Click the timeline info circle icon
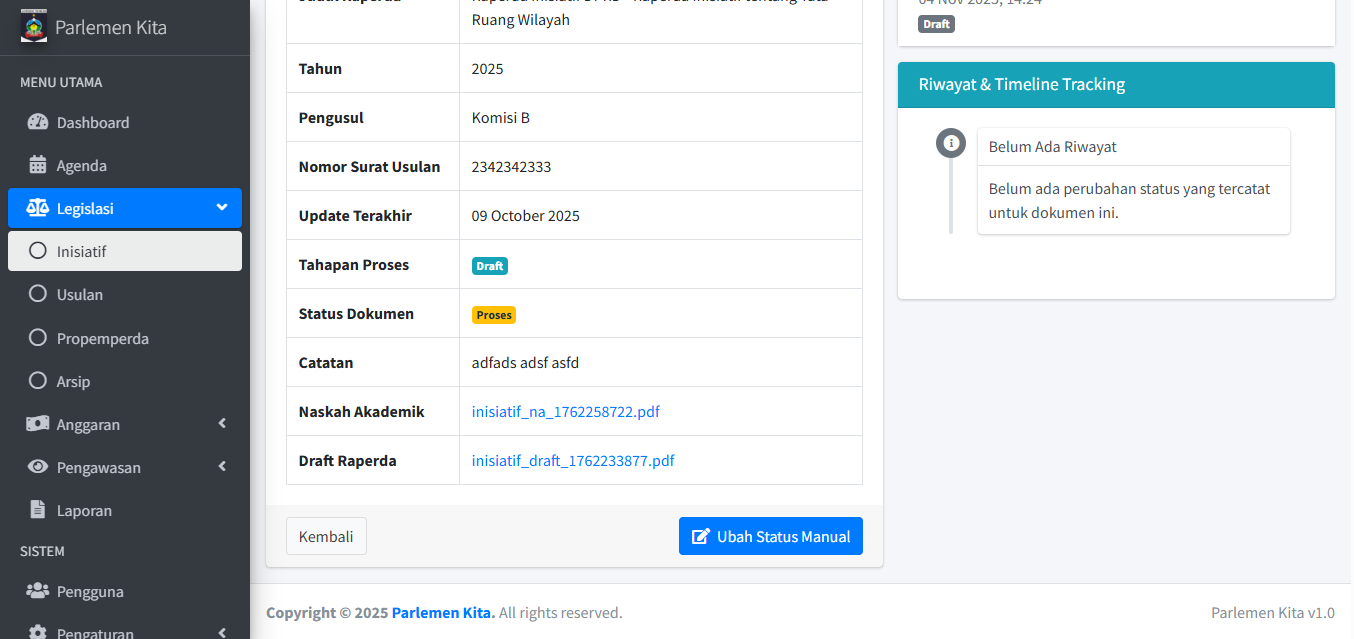 pyautogui.click(x=951, y=143)
